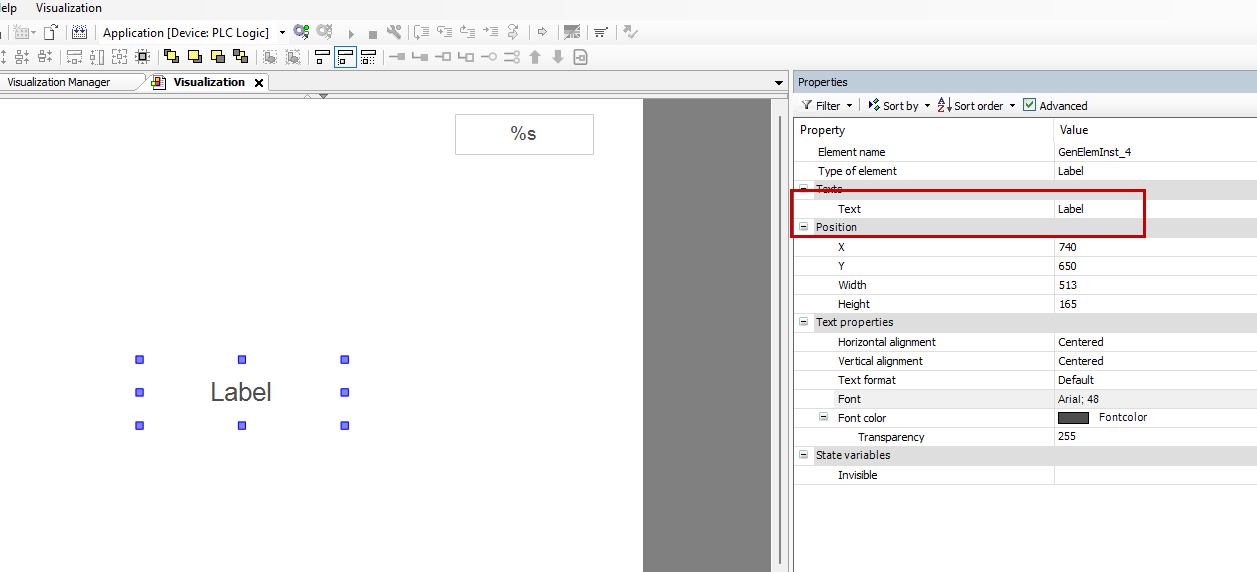Open the Visualization menu
Image resolution: width=1257 pixels, height=572 pixels.
69,8
